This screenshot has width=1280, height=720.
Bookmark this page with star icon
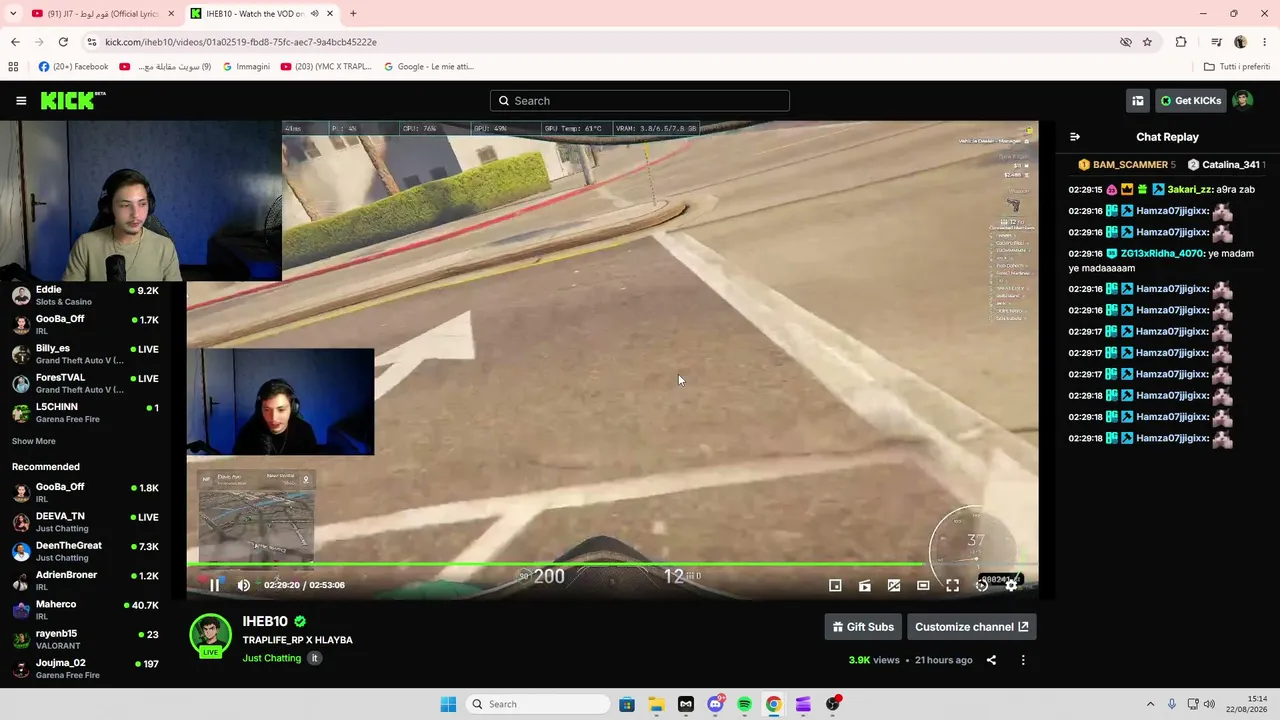pyautogui.click(x=1147, y=42)
